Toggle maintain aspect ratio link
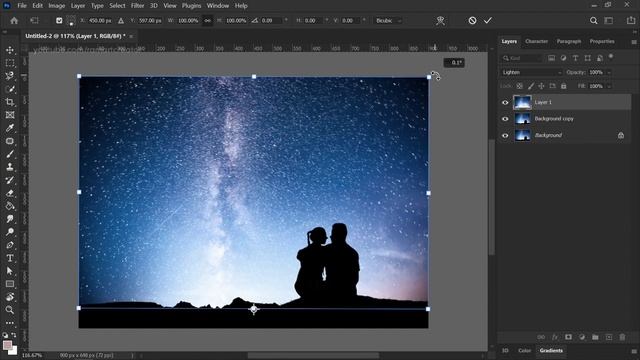Screen dimensions: 640x360 [207, 20]
